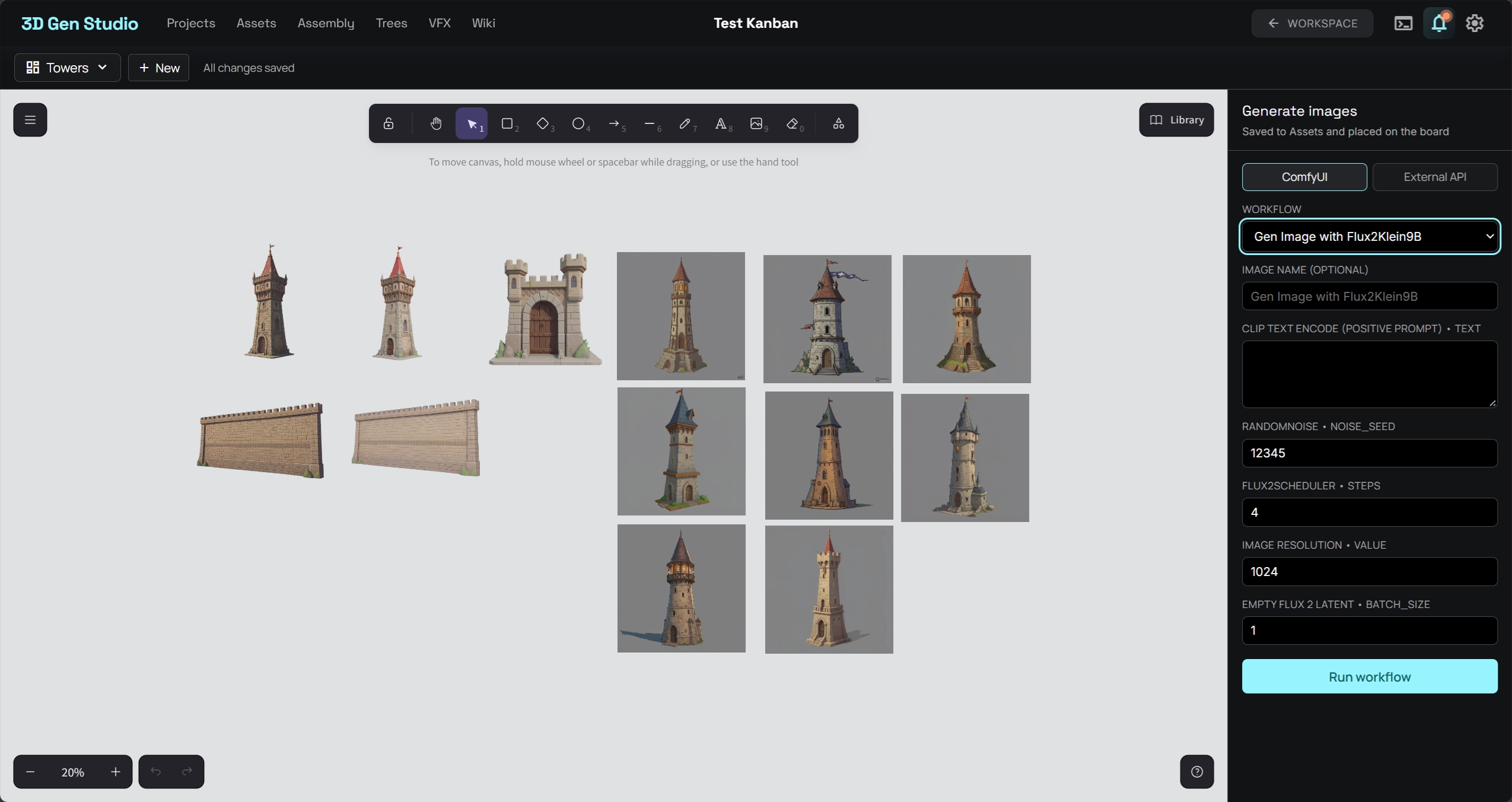Viewport: 1512px width, 802px height.
Task: Pick the diamond shape tool
Action: [x=543, y=123]
